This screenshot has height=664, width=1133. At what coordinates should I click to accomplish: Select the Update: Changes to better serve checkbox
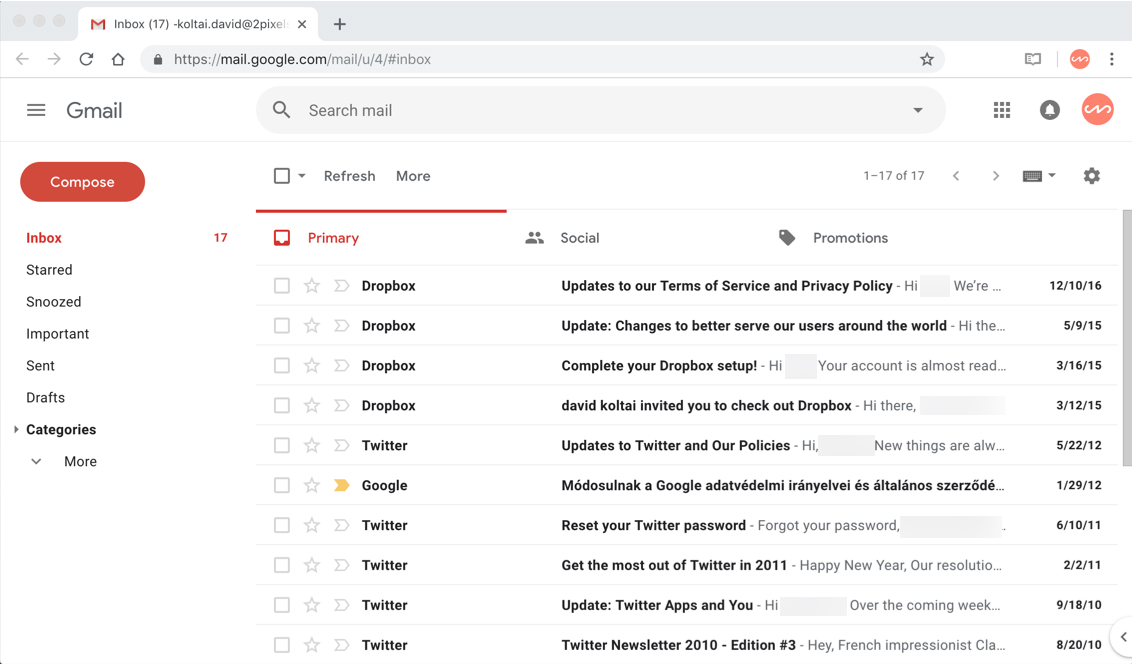[282, 325]
